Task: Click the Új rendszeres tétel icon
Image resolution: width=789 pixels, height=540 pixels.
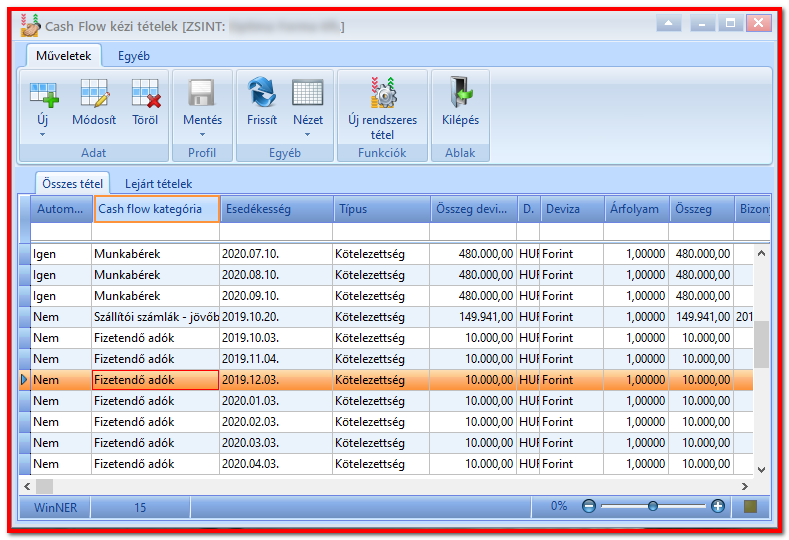Action: [383, 93]
